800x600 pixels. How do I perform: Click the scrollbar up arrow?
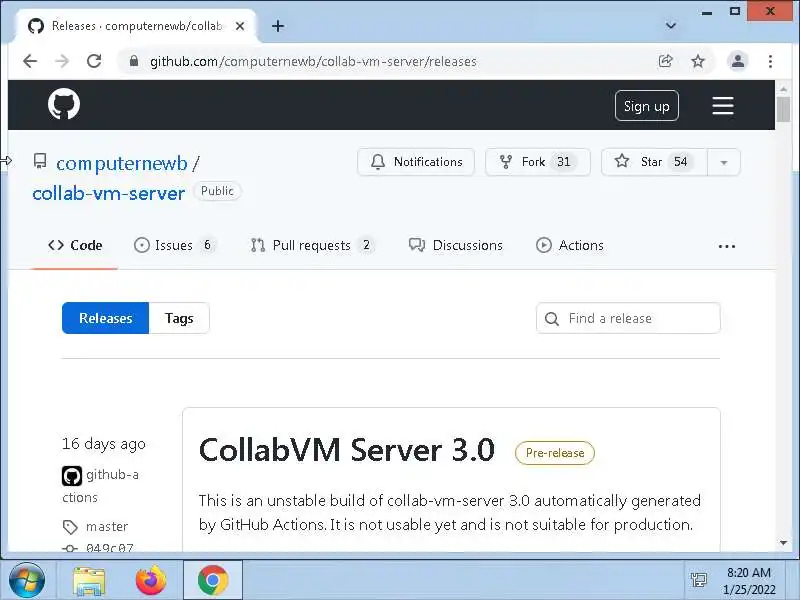(x=783, y=88)
